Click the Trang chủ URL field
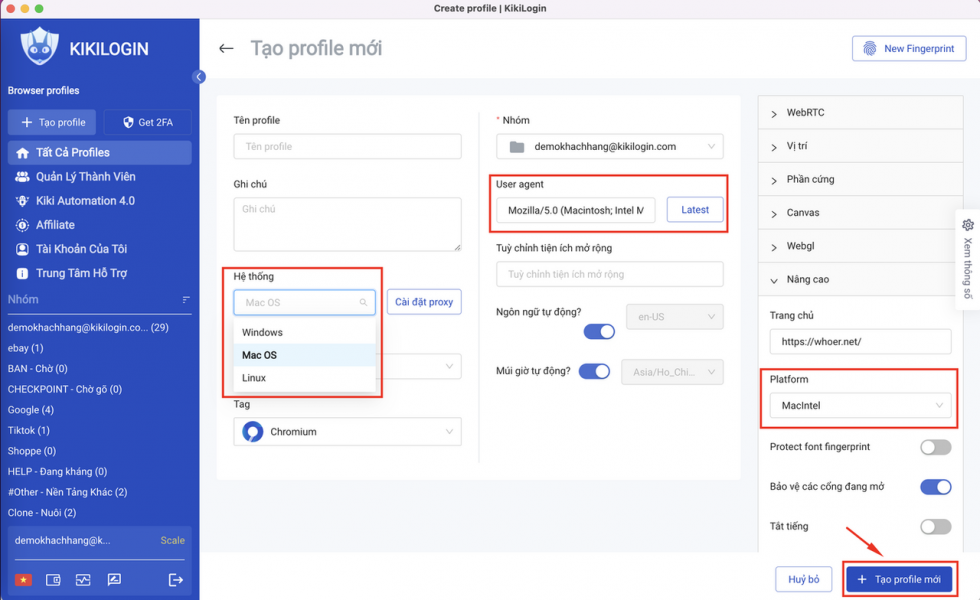The width and height of the screenshot is (980, 600). click(860, 342)
